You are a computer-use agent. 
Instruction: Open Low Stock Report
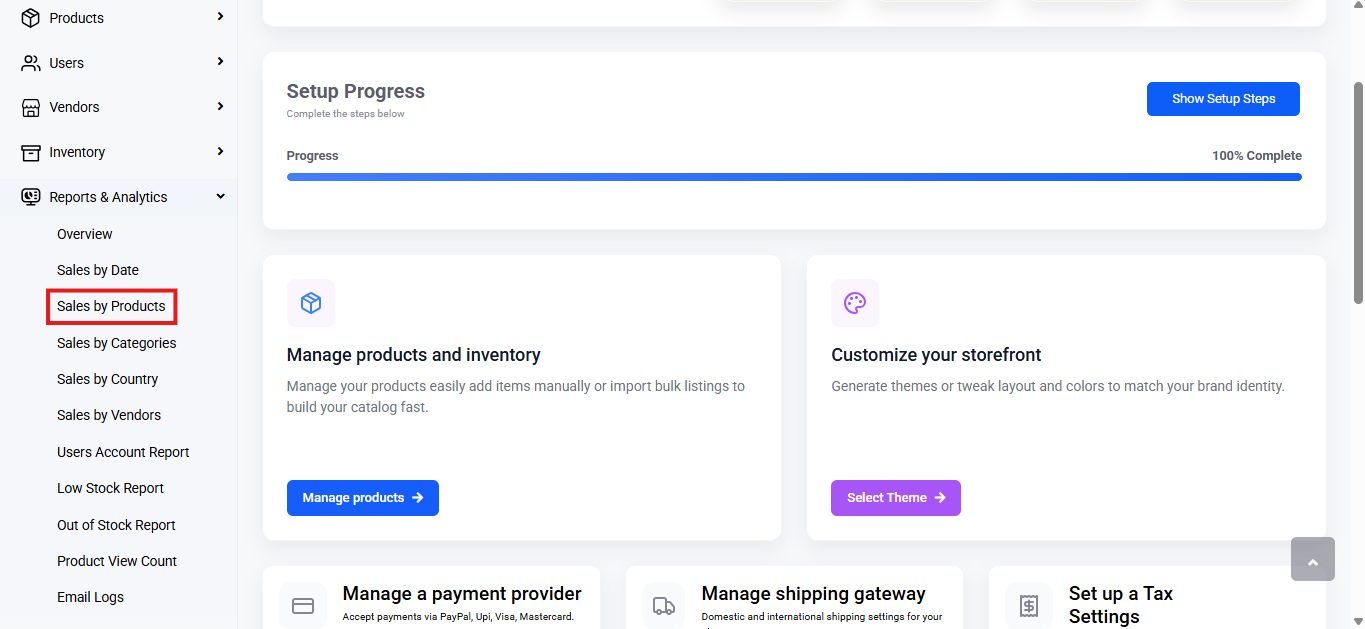(111, 488)
